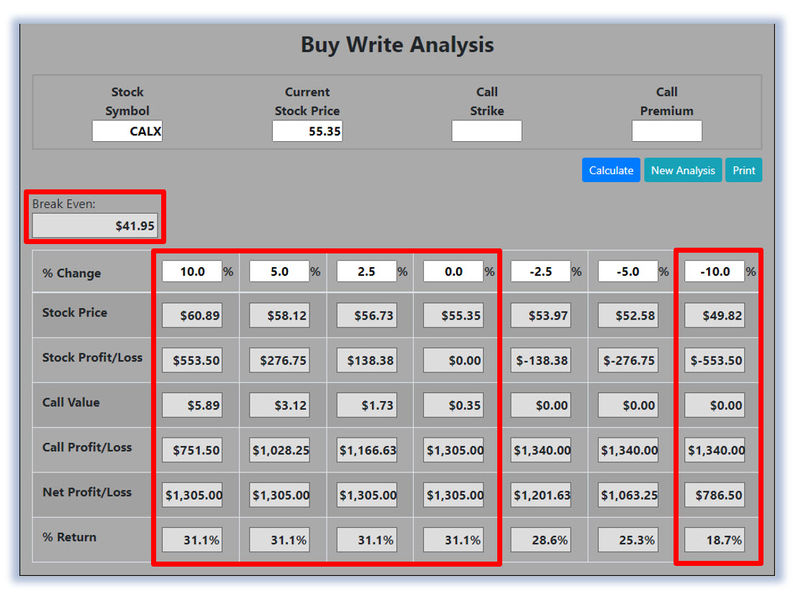Image resolution: width=793 pixels, height=594 pixels.
Task: Edit the -10.0 percent change field
Action: click(x=715, y=271)
